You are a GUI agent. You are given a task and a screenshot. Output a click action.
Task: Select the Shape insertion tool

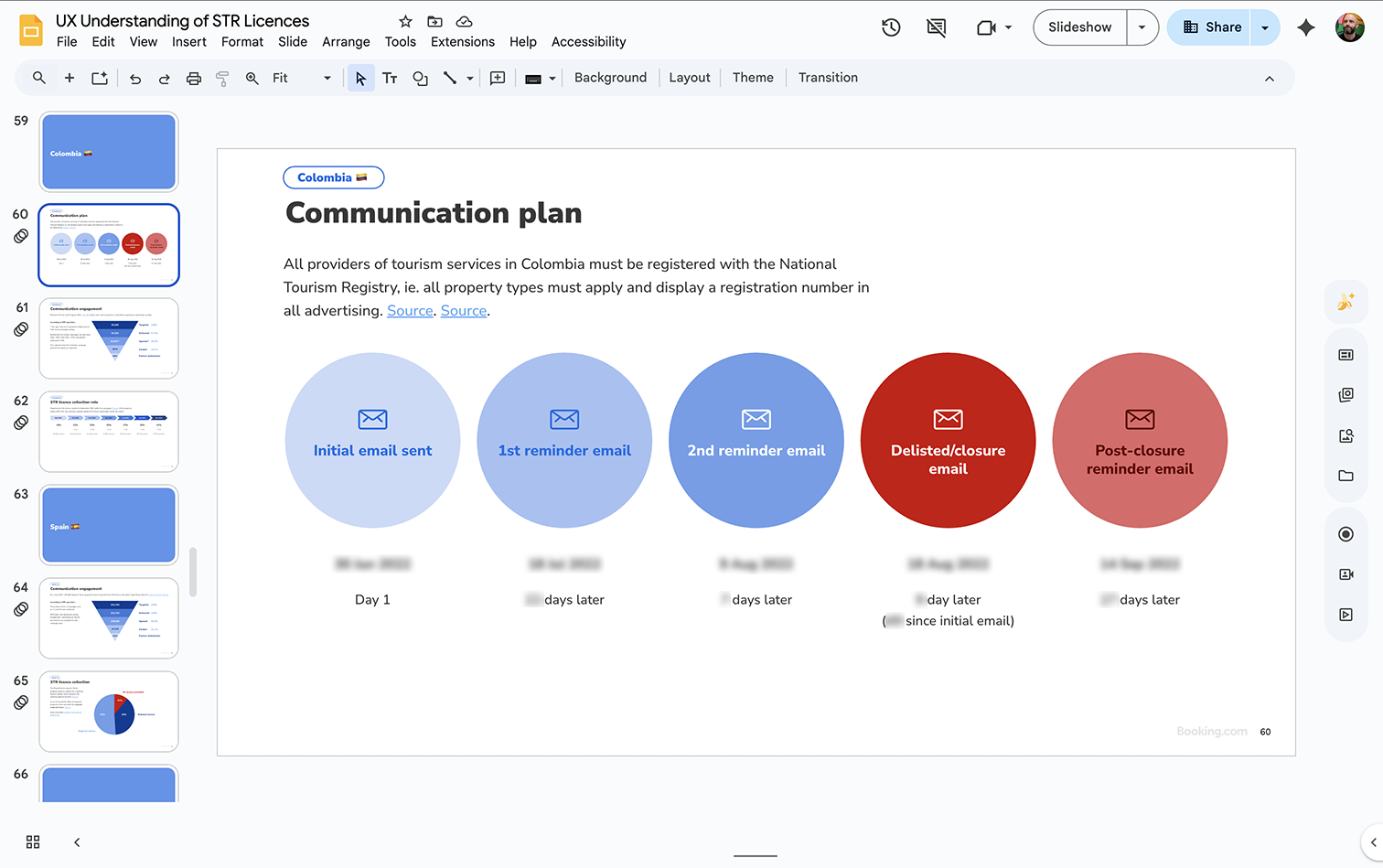point(420,78)
